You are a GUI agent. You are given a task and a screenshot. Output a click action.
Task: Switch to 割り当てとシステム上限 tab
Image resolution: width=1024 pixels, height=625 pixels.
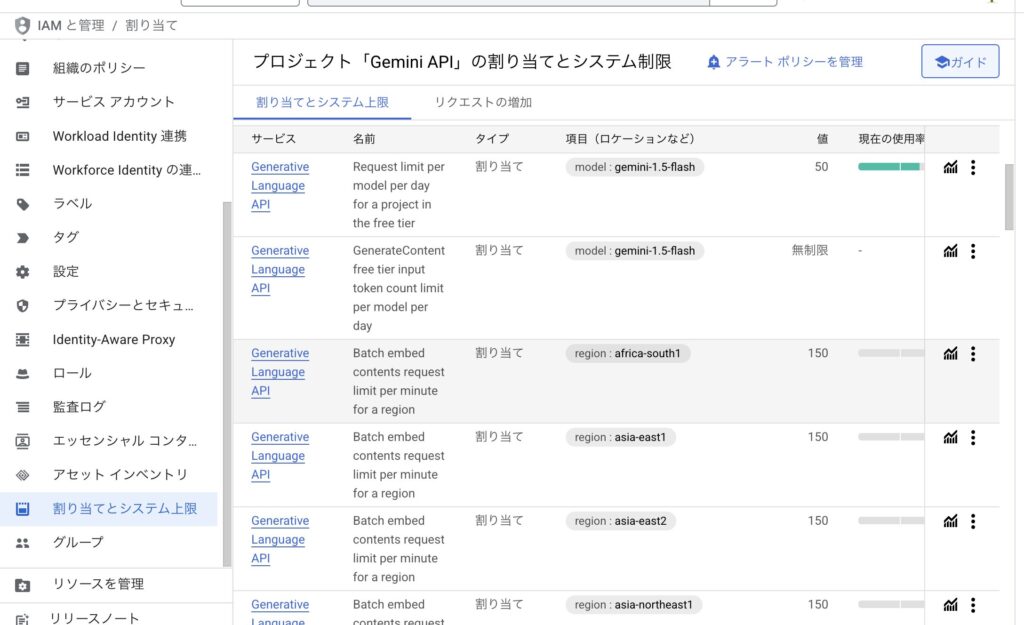(322, 103)
